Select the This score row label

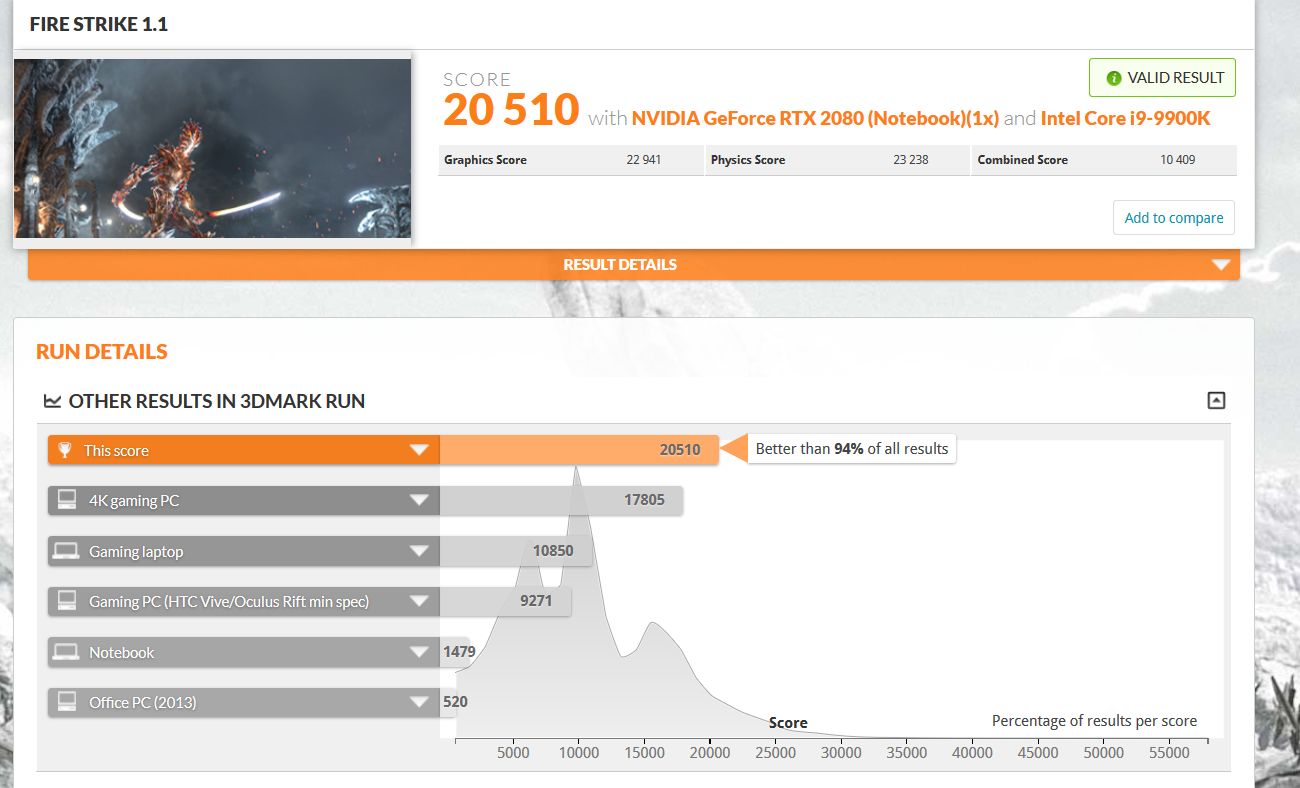point(116,451)
